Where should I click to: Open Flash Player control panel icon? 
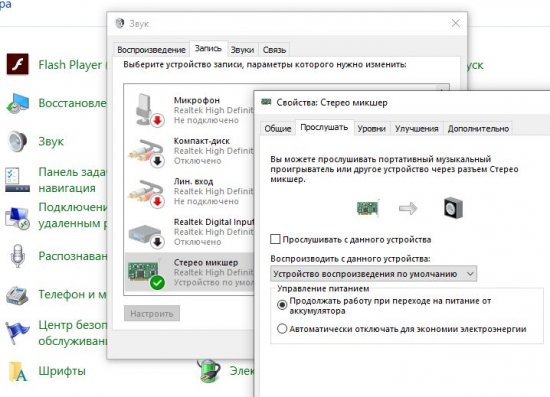18,64
